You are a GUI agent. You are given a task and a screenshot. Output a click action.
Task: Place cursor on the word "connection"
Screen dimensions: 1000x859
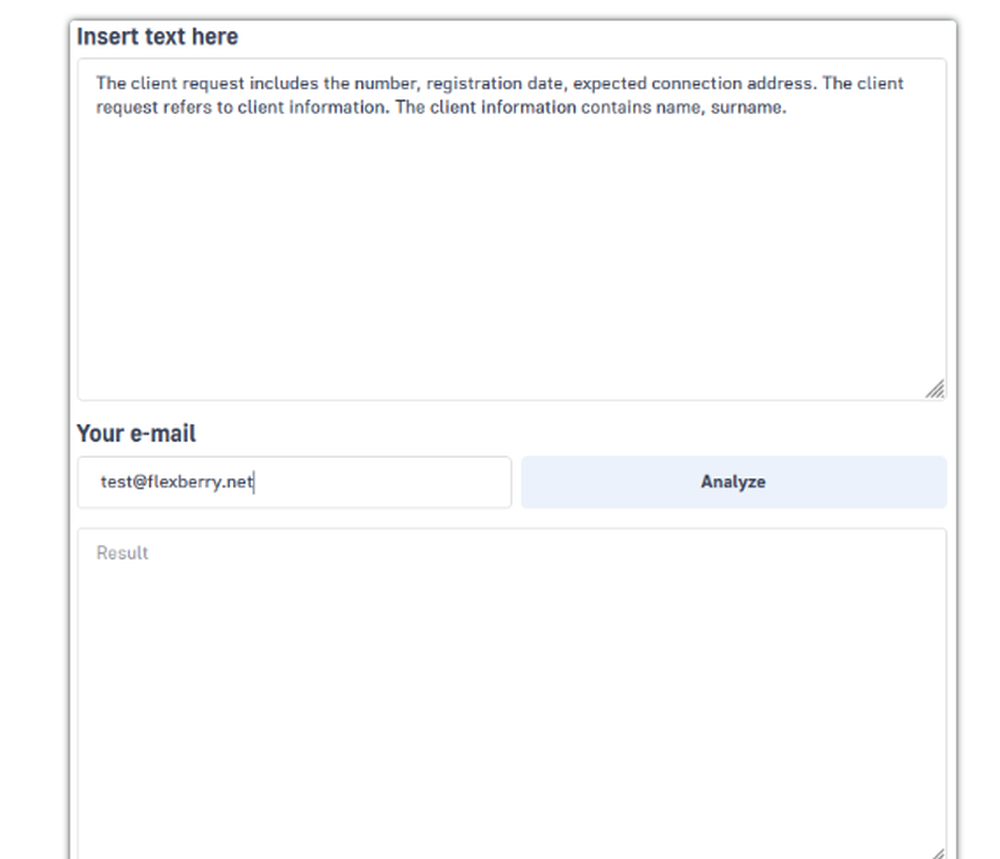(698, 84)
